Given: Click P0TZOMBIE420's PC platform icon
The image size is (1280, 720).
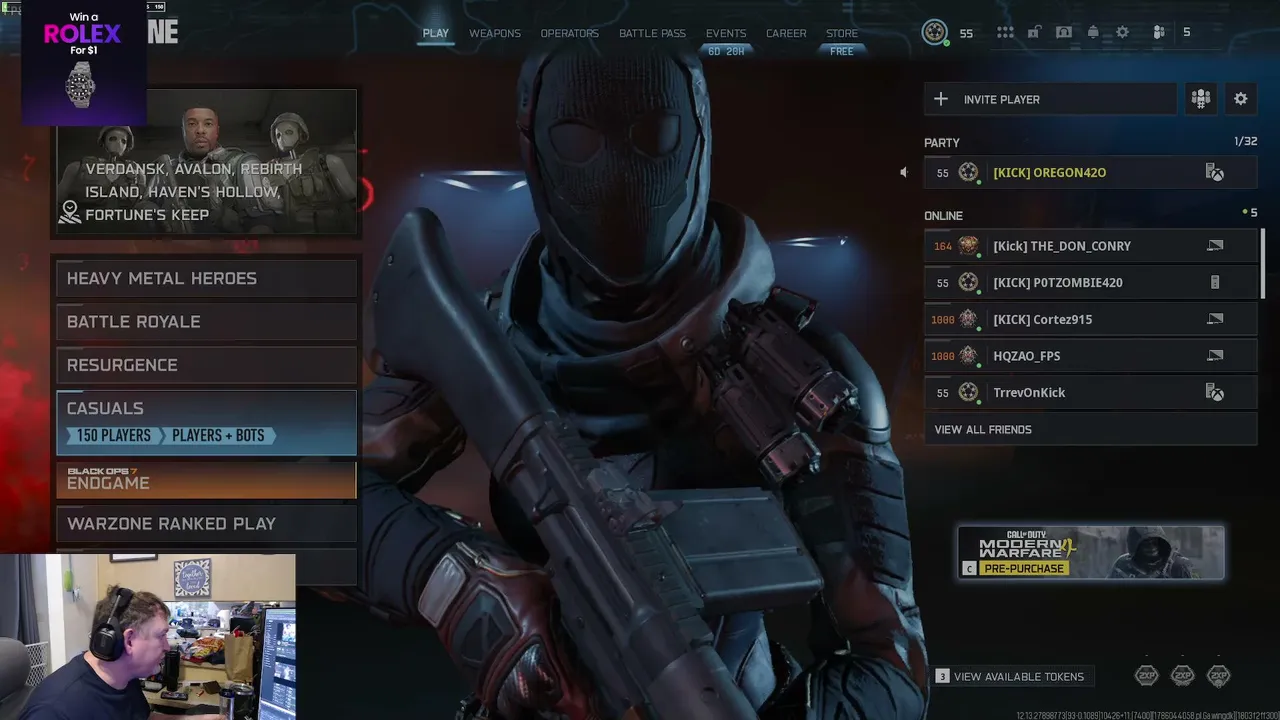Looking at the screenshot, I should (1215, 283).
